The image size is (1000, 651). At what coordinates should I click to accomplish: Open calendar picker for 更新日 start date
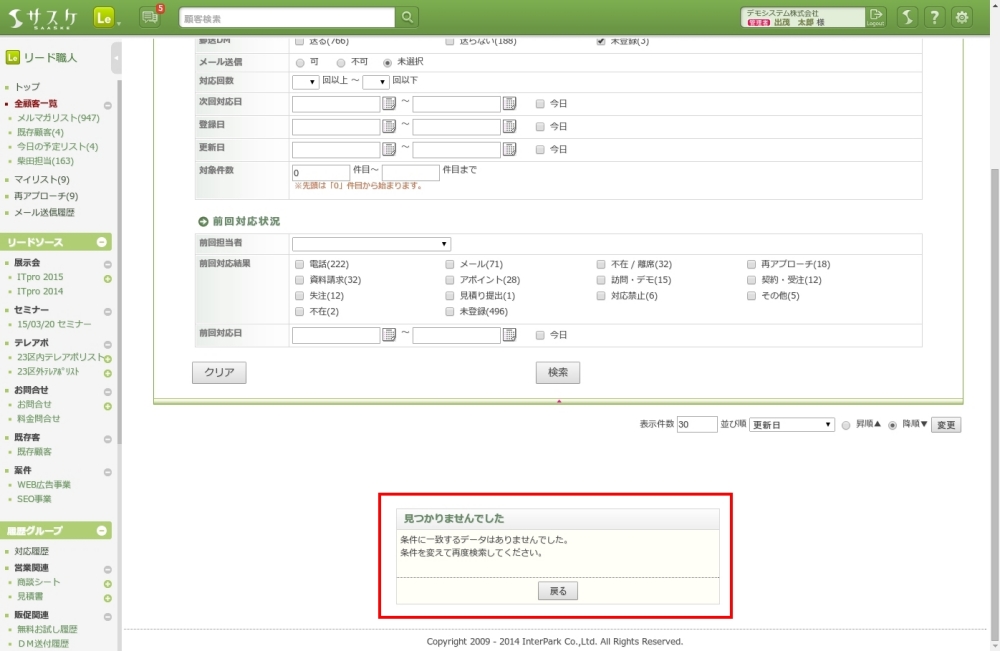389,149
